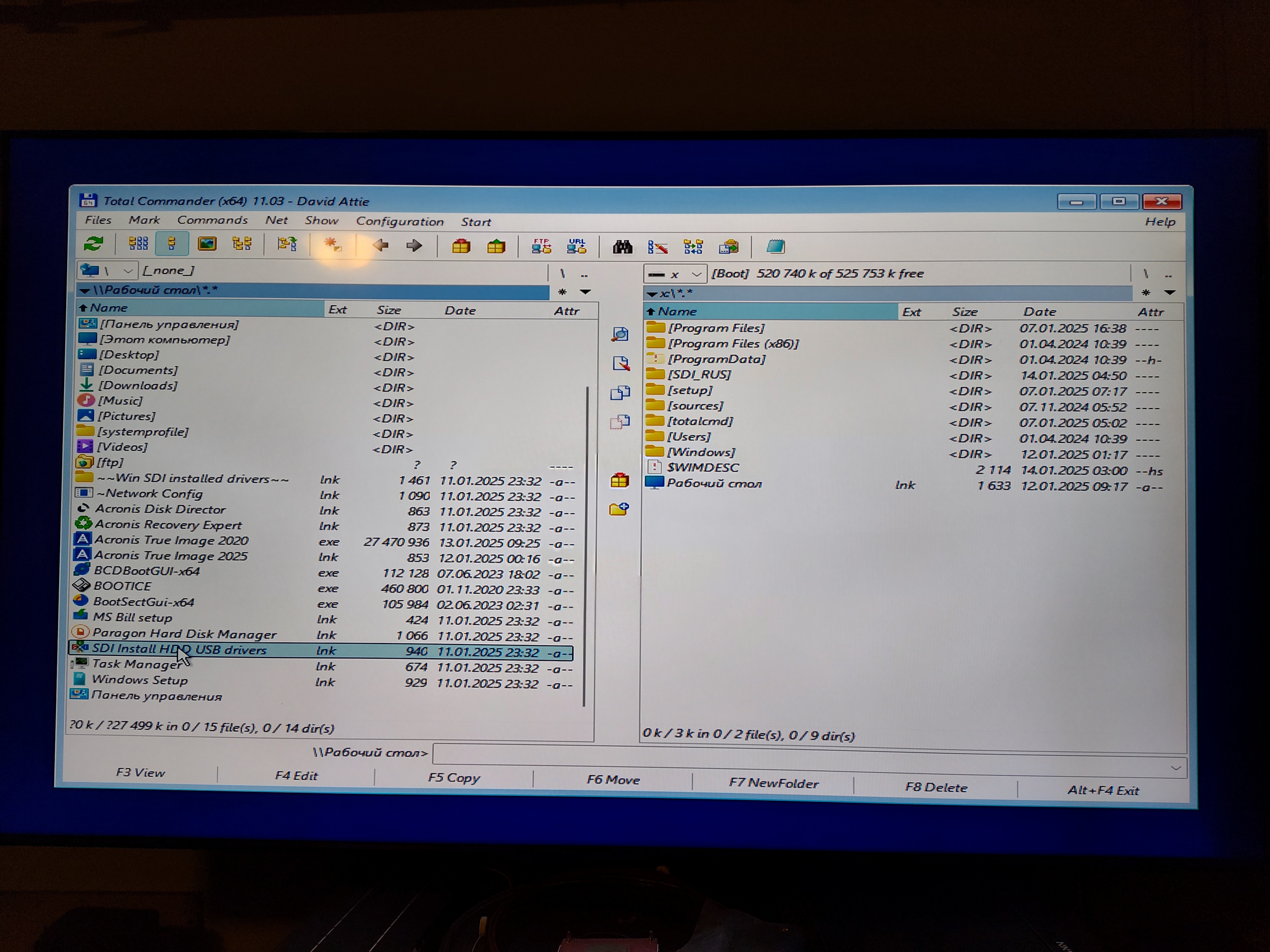Open the Commands menu
The image size is (1270, 952).
coord(212,220)
